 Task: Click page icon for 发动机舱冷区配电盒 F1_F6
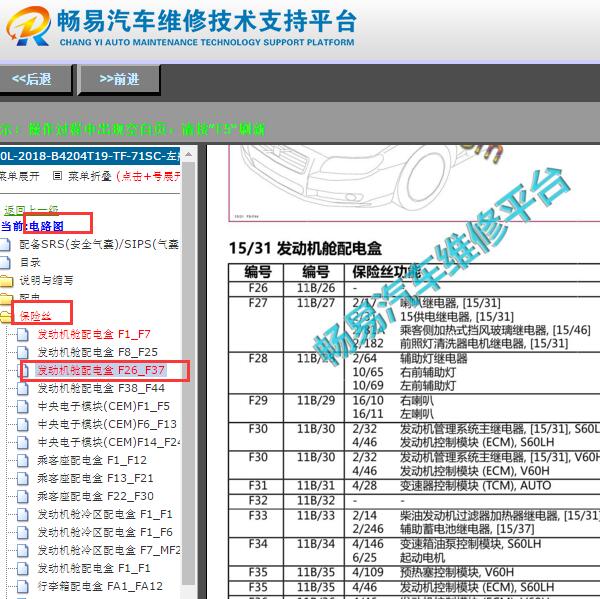click(x=23, y=532)
